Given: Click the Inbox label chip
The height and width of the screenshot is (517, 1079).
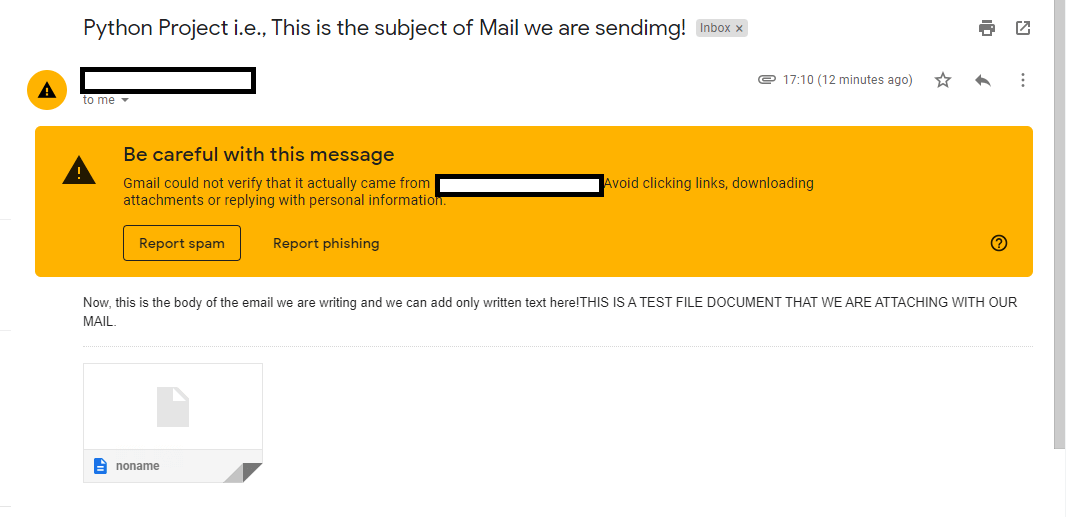Looking at the screenshot, I should tap(721, 28).
